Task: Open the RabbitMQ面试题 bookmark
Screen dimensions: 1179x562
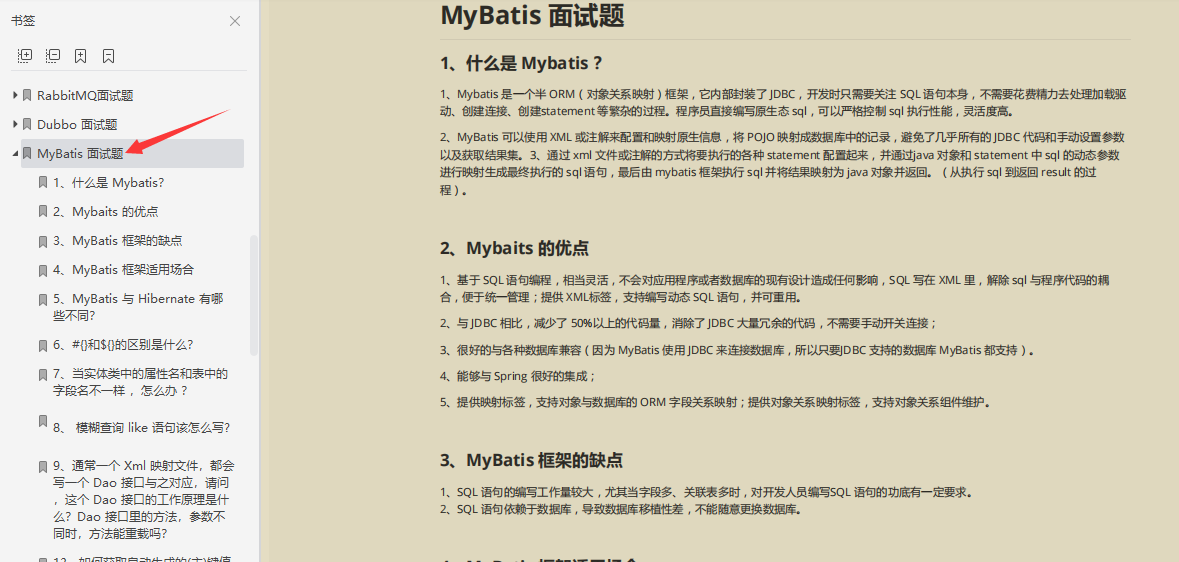Action: pyautogui.click(x=85, y=96)
